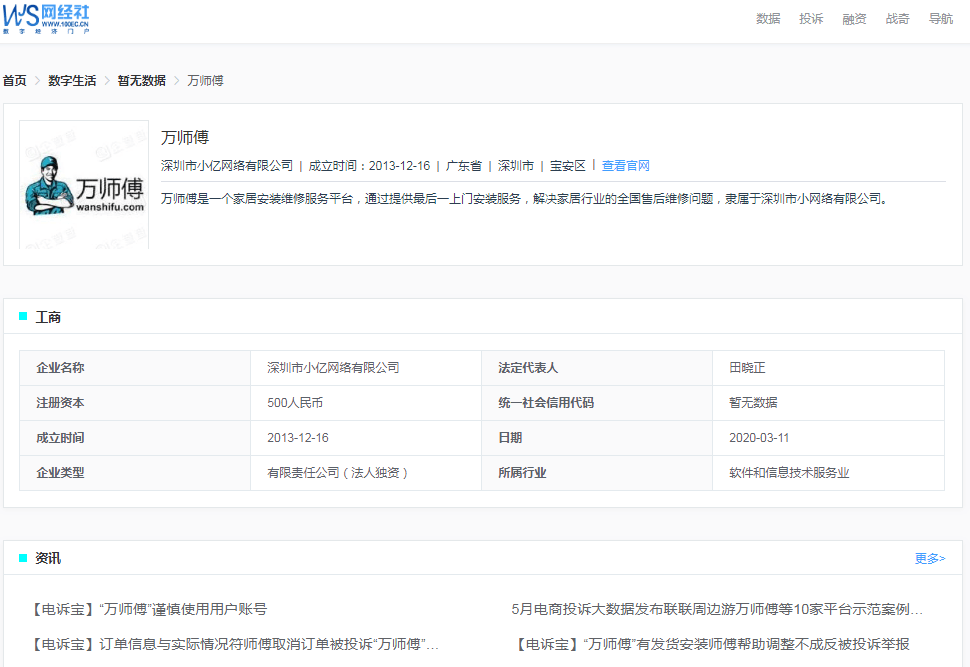
Task: Click the 万师傅 company title heading
Action: pyautogui.click(x=185, y=137)
